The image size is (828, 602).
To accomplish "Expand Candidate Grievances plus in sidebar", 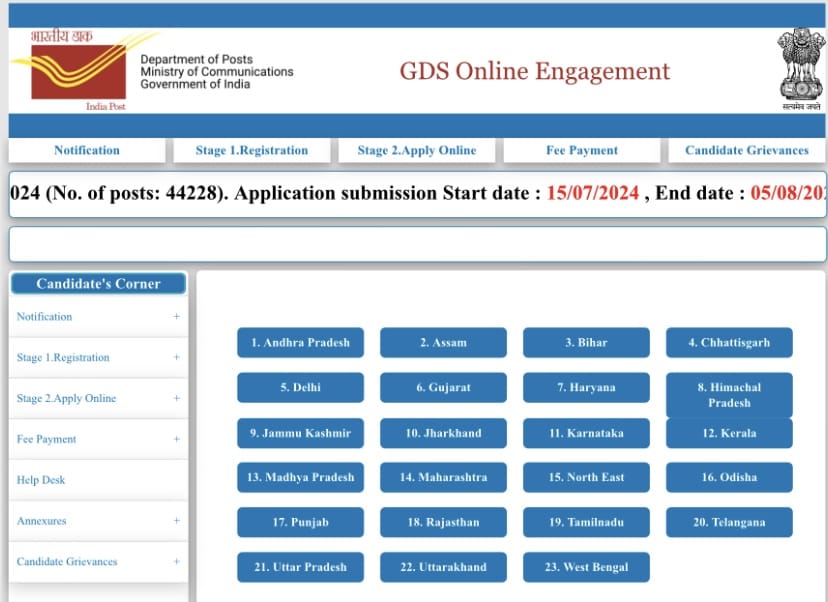I will [176, 561].
